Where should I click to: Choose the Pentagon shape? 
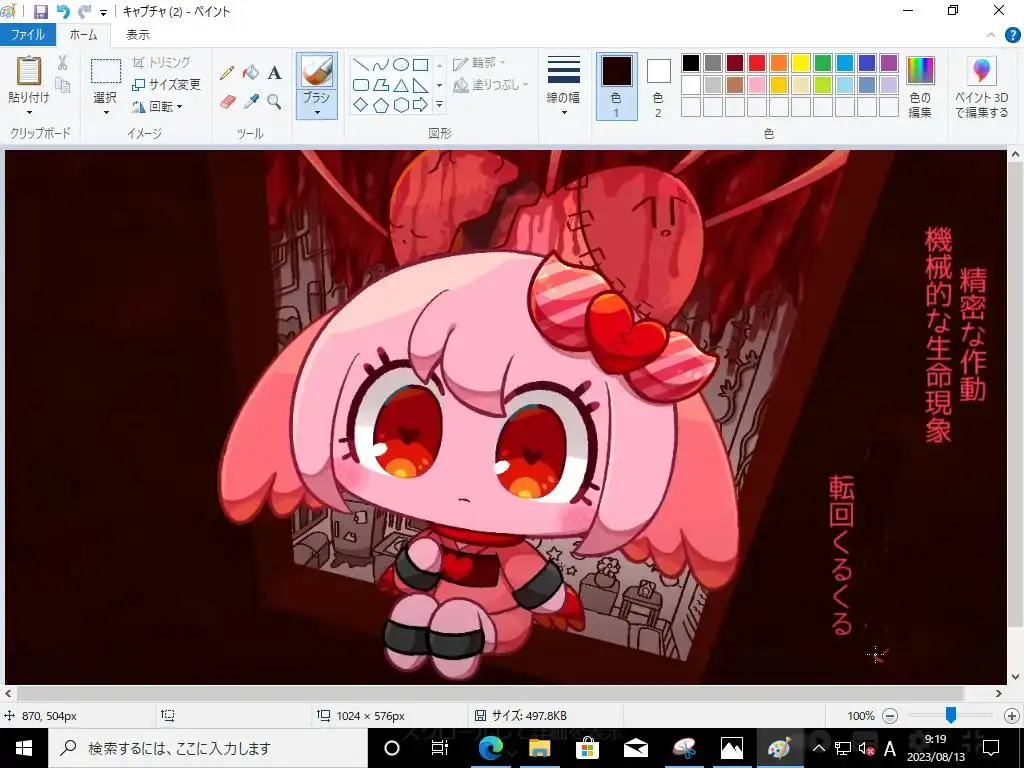pos(381,104)
